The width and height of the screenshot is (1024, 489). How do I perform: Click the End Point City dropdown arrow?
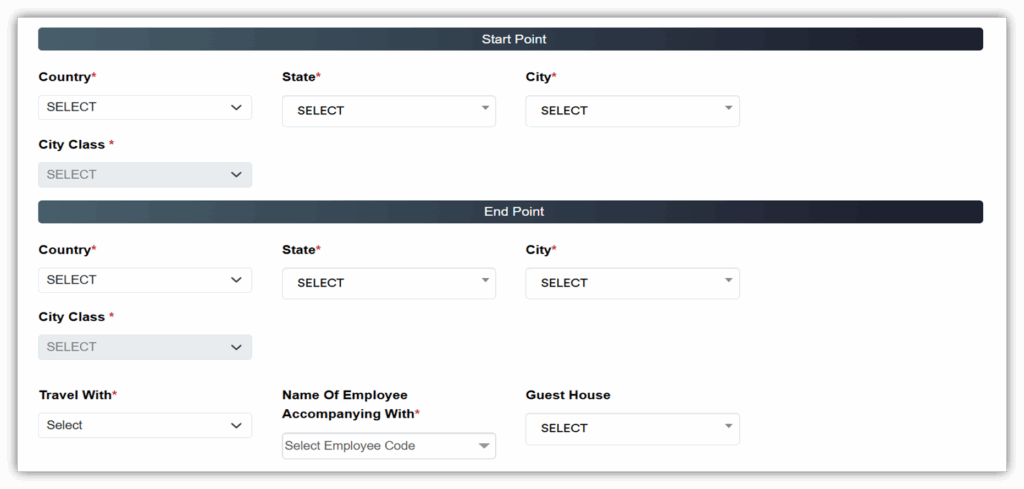pos(729,281)
